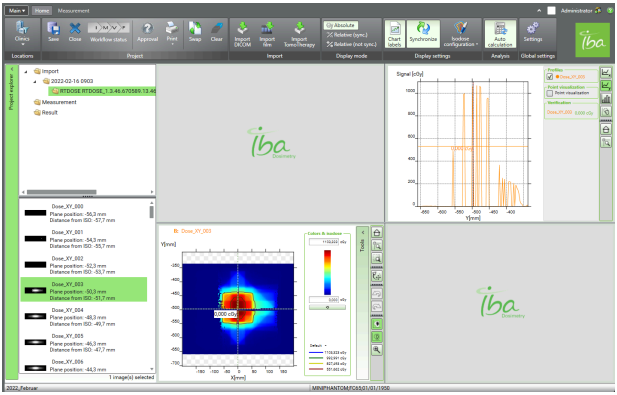Save the current project
617x395 pixels.
(x=54, y=31)
